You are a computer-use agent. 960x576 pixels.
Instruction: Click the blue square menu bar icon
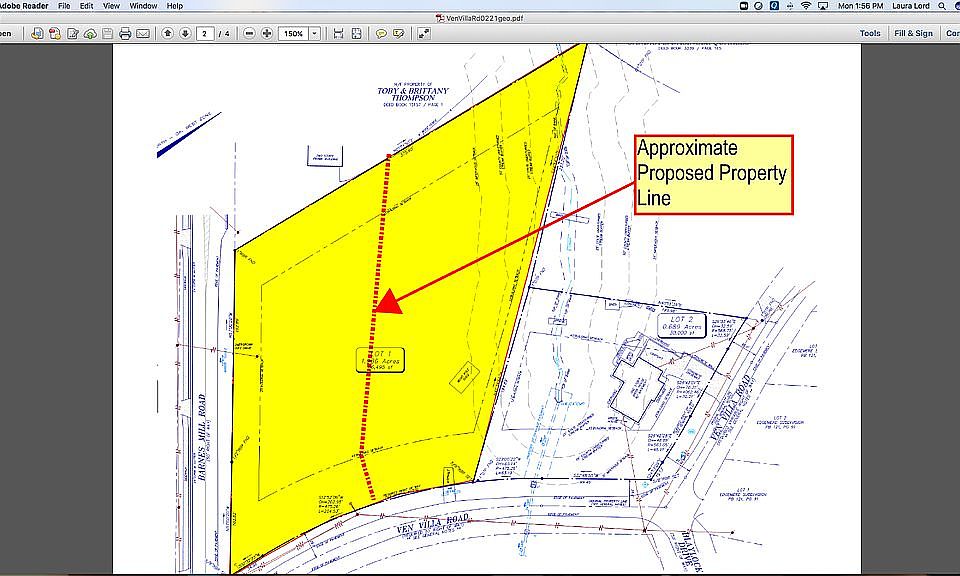(774, 6)
